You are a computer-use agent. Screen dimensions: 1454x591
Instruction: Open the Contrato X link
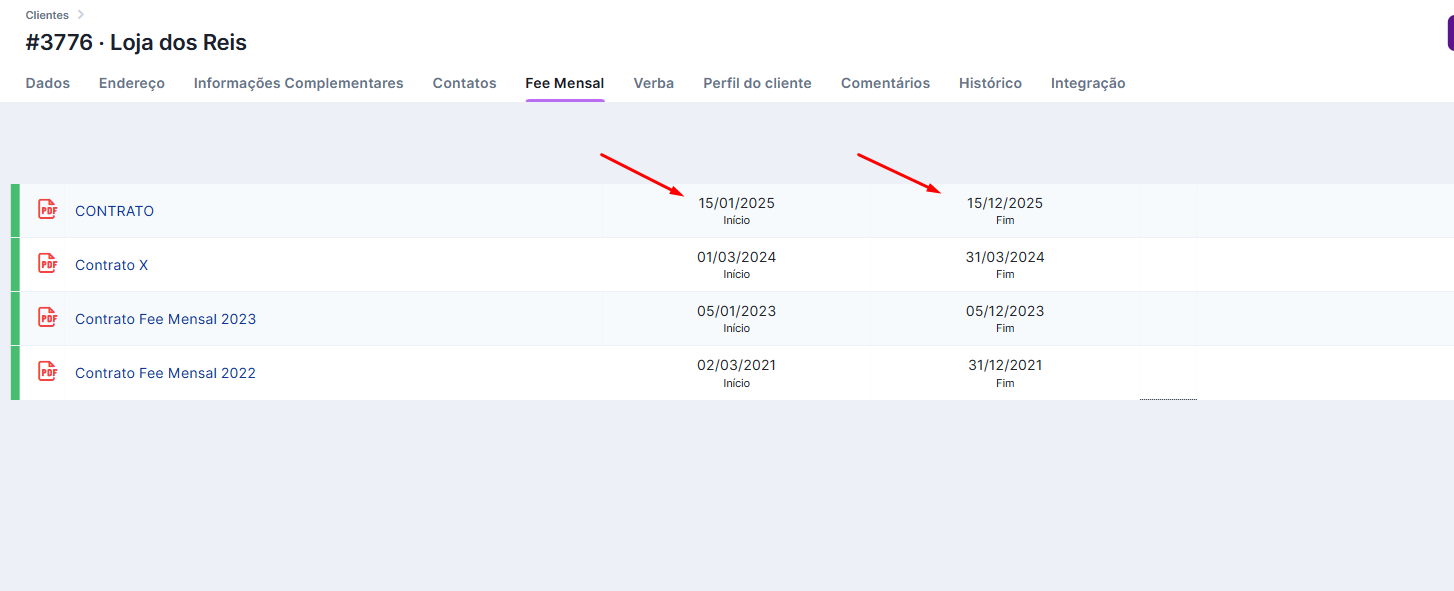pos(111,265)
